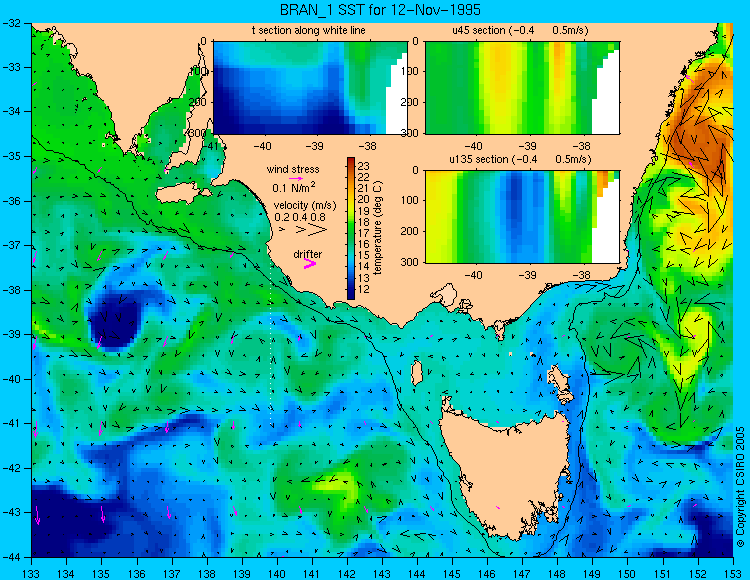Click the -42 latitude label on main axis

point(13,468)
